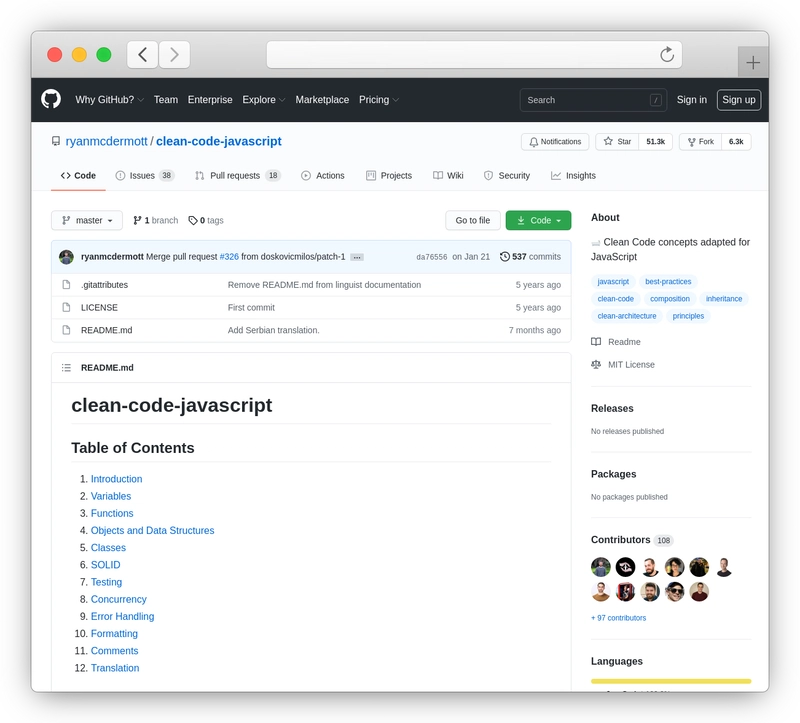Open the .gitattributes file
The width and height of the screenshot is (800, 723).
[105, 285]
